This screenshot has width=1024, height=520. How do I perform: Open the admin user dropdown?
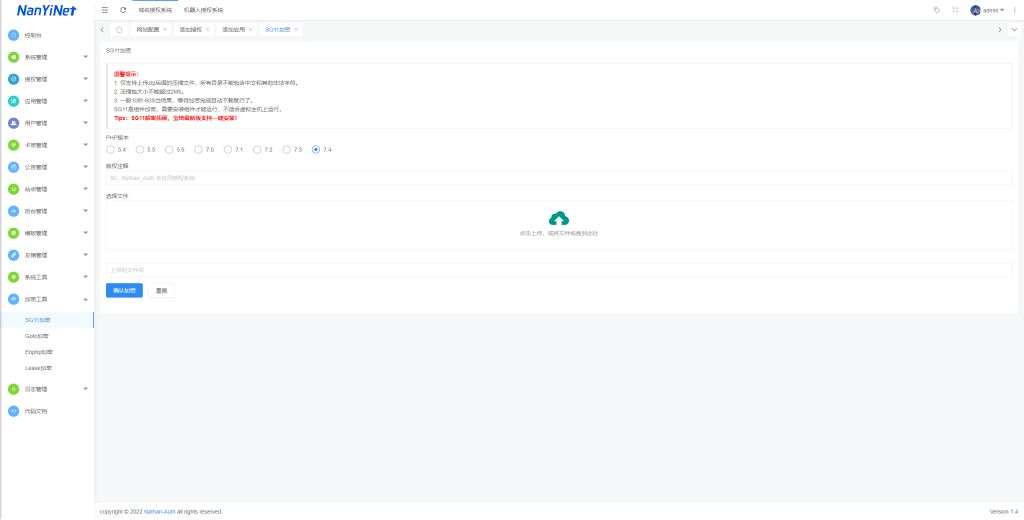pyautogui.click(x=987, y=10)
